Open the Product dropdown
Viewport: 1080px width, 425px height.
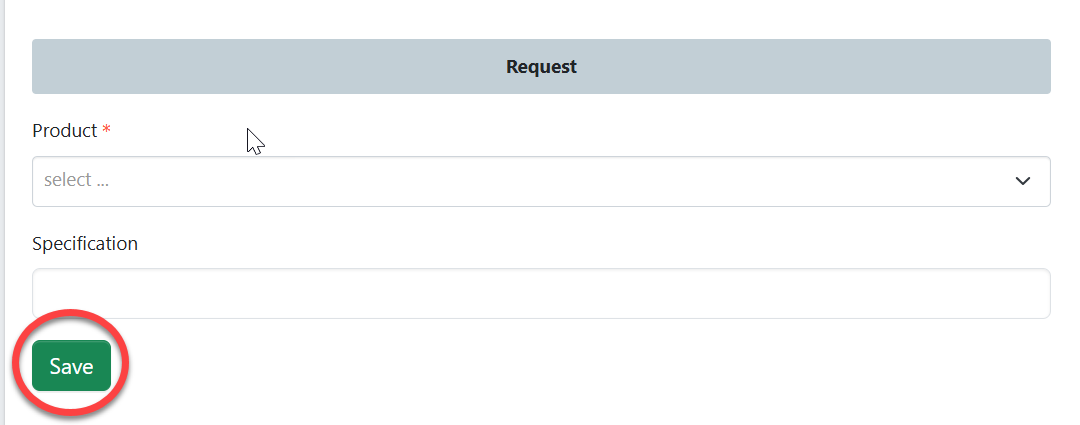point(540,181)
